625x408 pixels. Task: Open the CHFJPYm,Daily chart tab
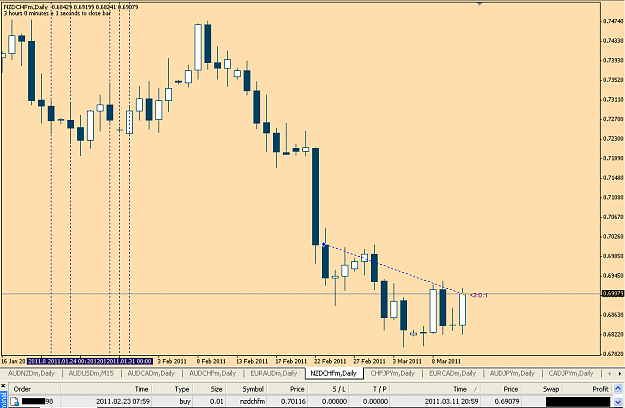393,373
